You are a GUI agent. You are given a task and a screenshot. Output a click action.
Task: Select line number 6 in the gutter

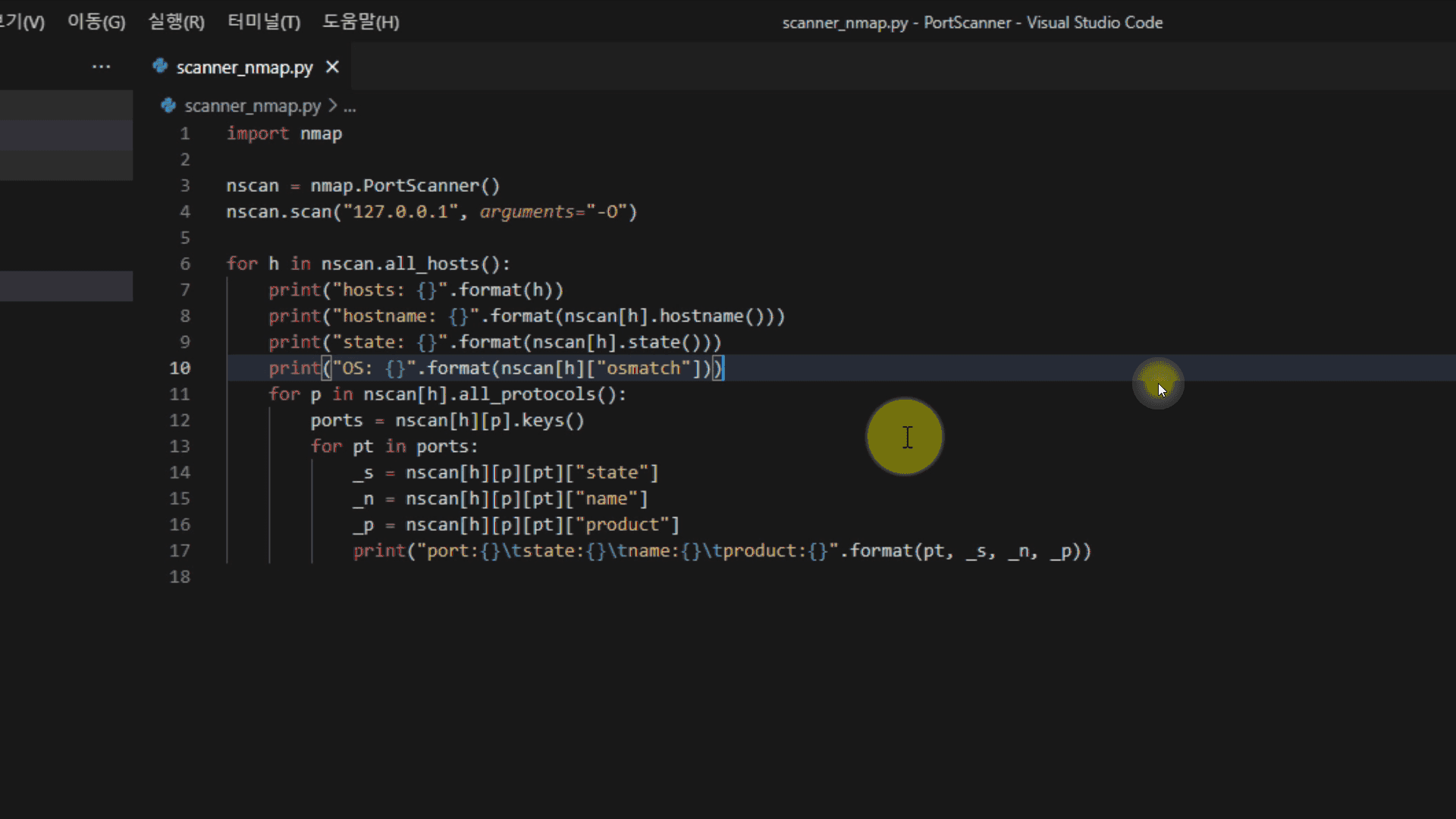click(x=184, y=264)
